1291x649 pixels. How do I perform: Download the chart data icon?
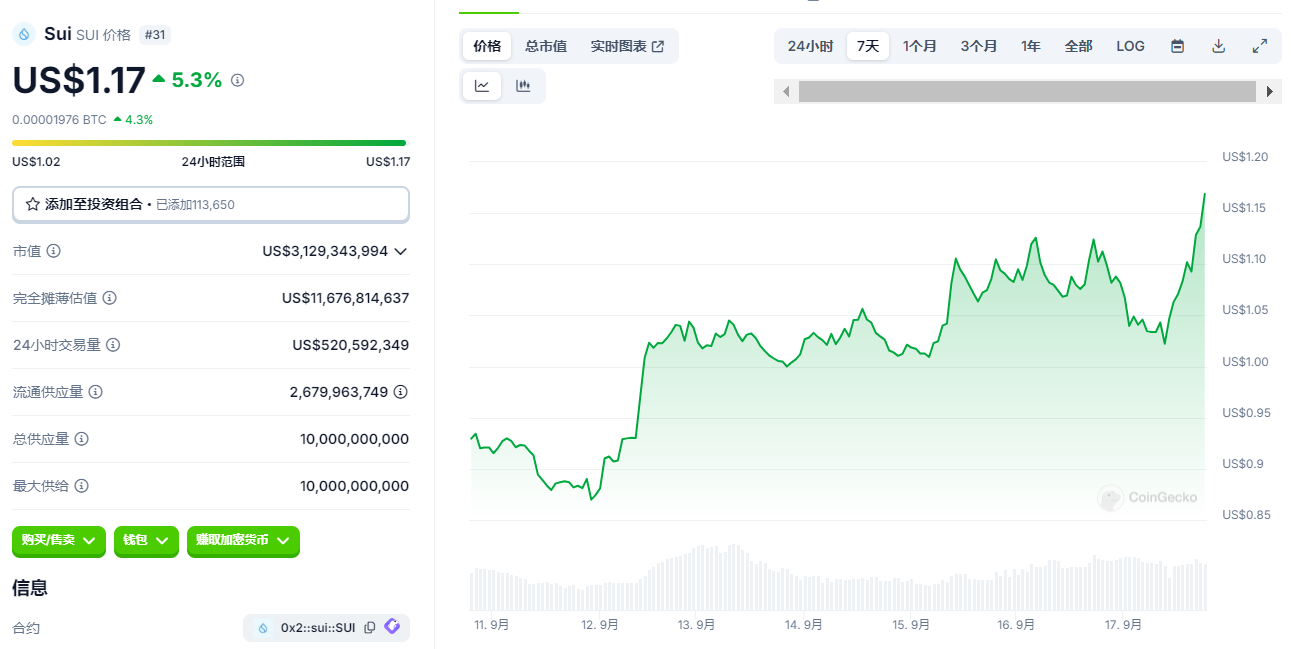coord(1218,46)
